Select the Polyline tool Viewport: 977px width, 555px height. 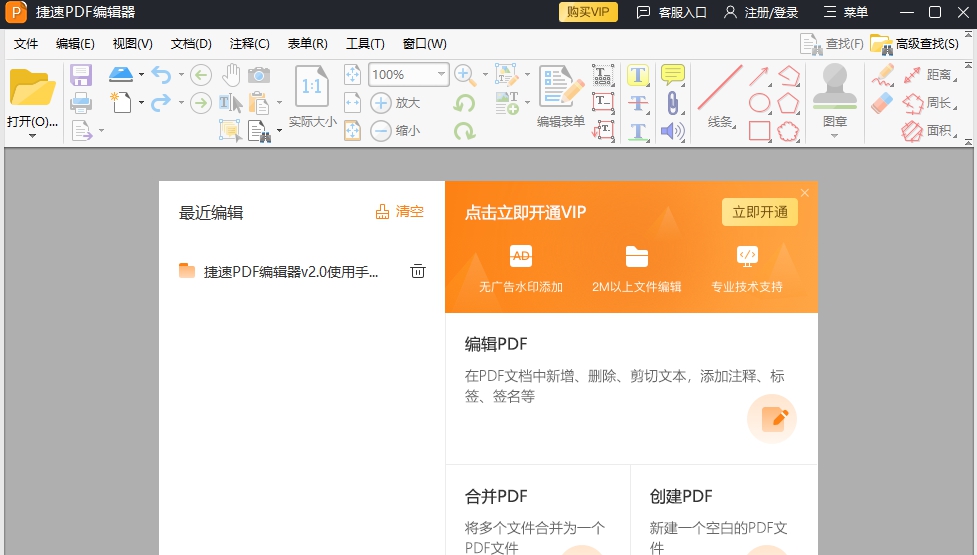point(788,75)
